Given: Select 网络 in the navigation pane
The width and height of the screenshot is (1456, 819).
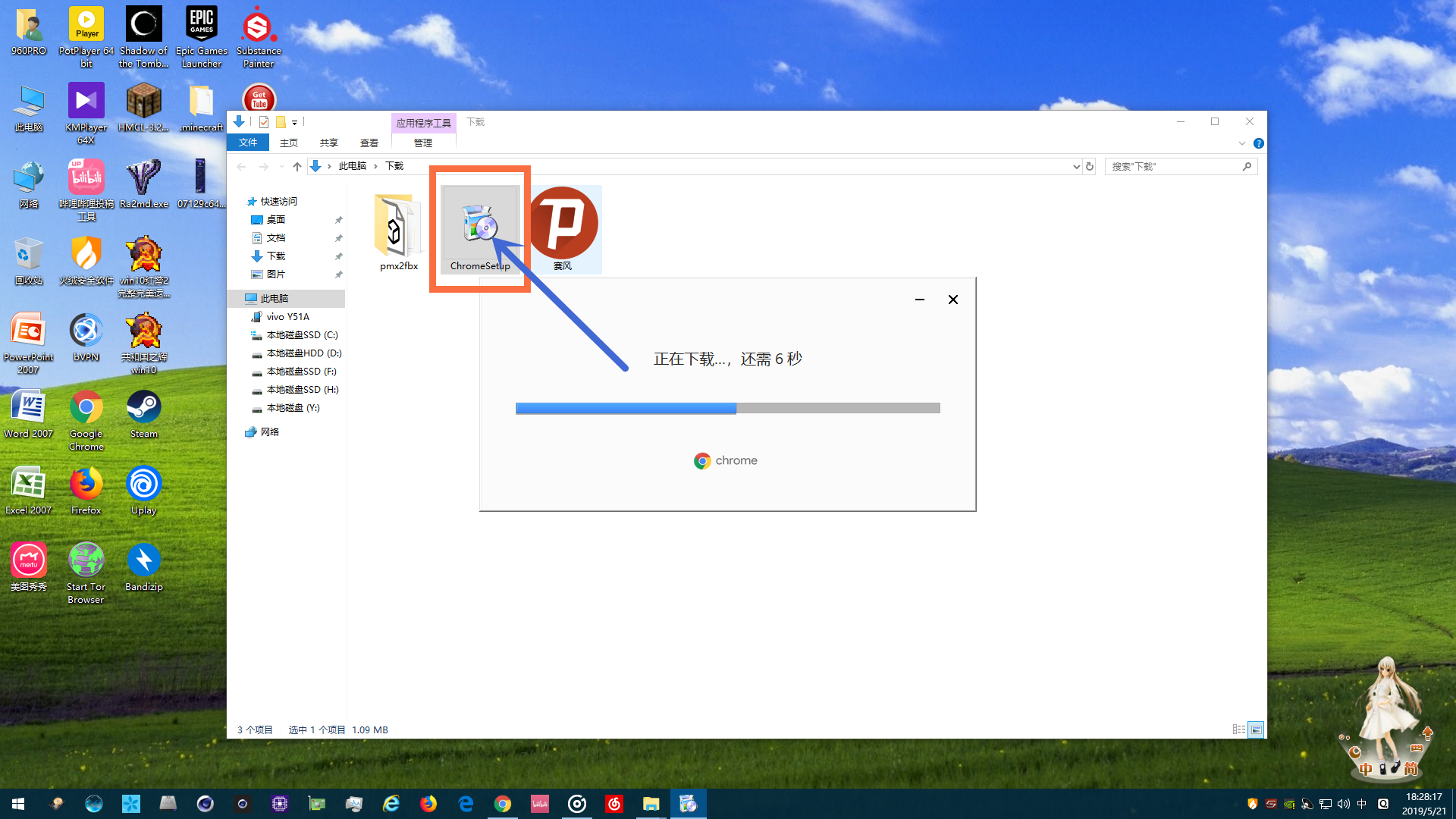Looking at the screenshot, I should tap(270, 432).
